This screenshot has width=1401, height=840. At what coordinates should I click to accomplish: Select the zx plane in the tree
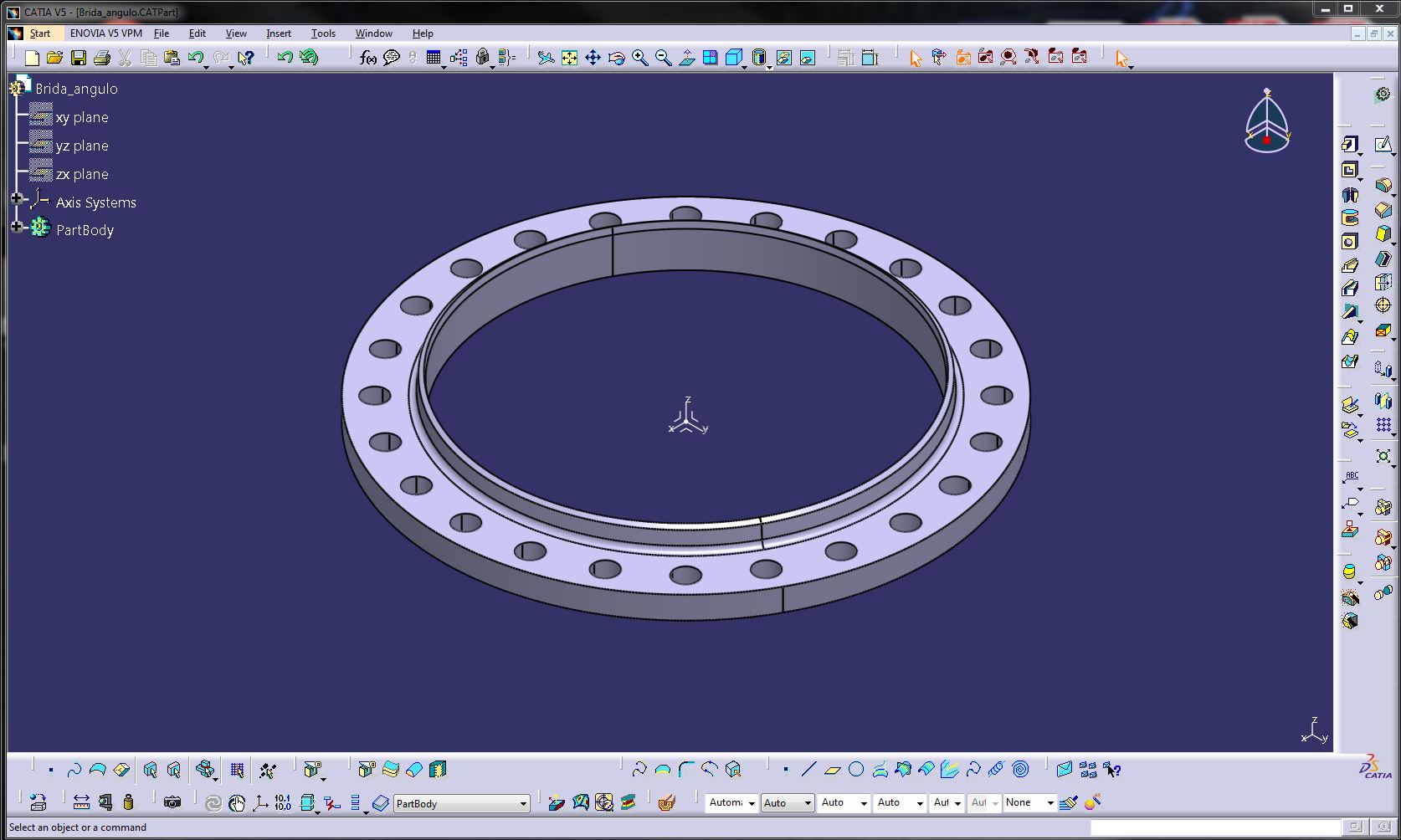82,174
